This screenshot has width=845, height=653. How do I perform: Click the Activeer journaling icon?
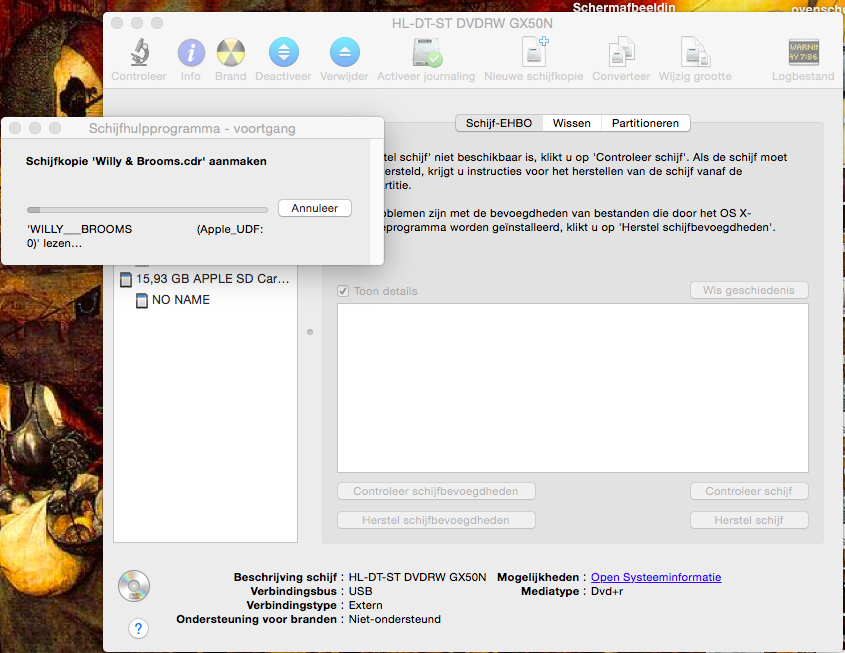(x=428, y=52)
